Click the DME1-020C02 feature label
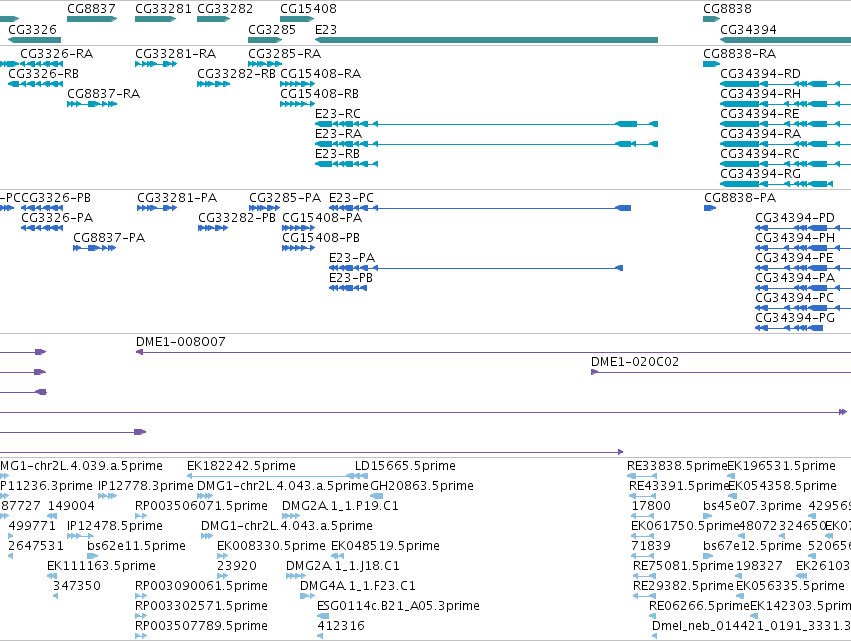 (x=634, y=362)
